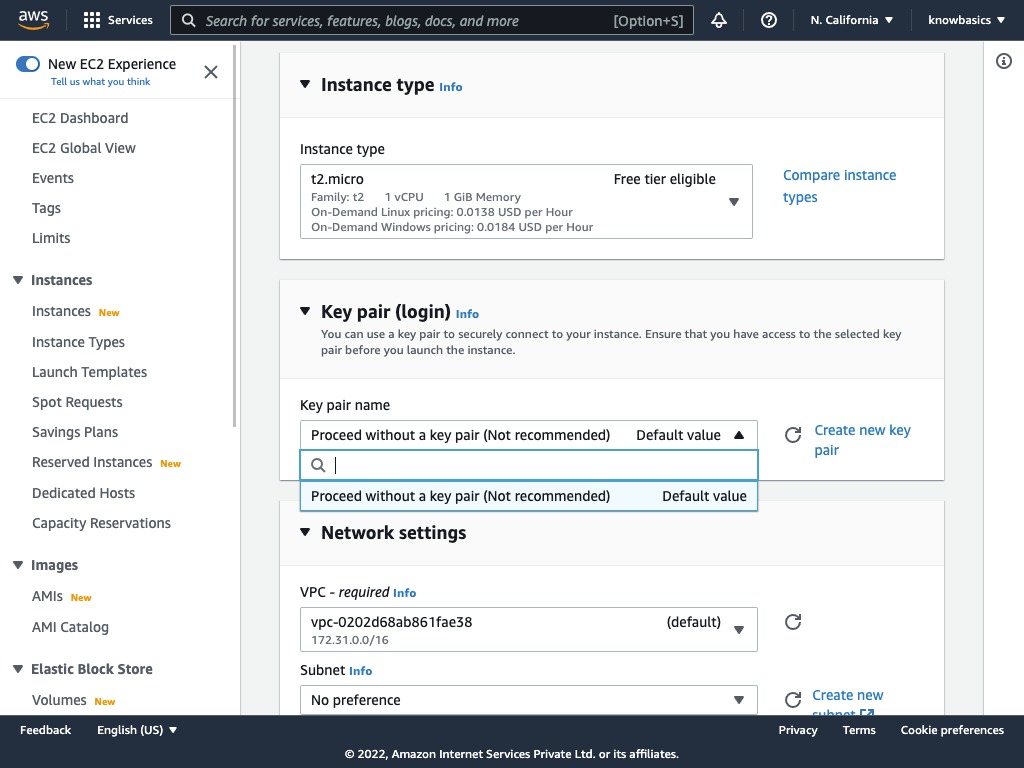Refresh the VPC list
The width and height of the screenshot is (1024, 768).
[x=793, y=622]
